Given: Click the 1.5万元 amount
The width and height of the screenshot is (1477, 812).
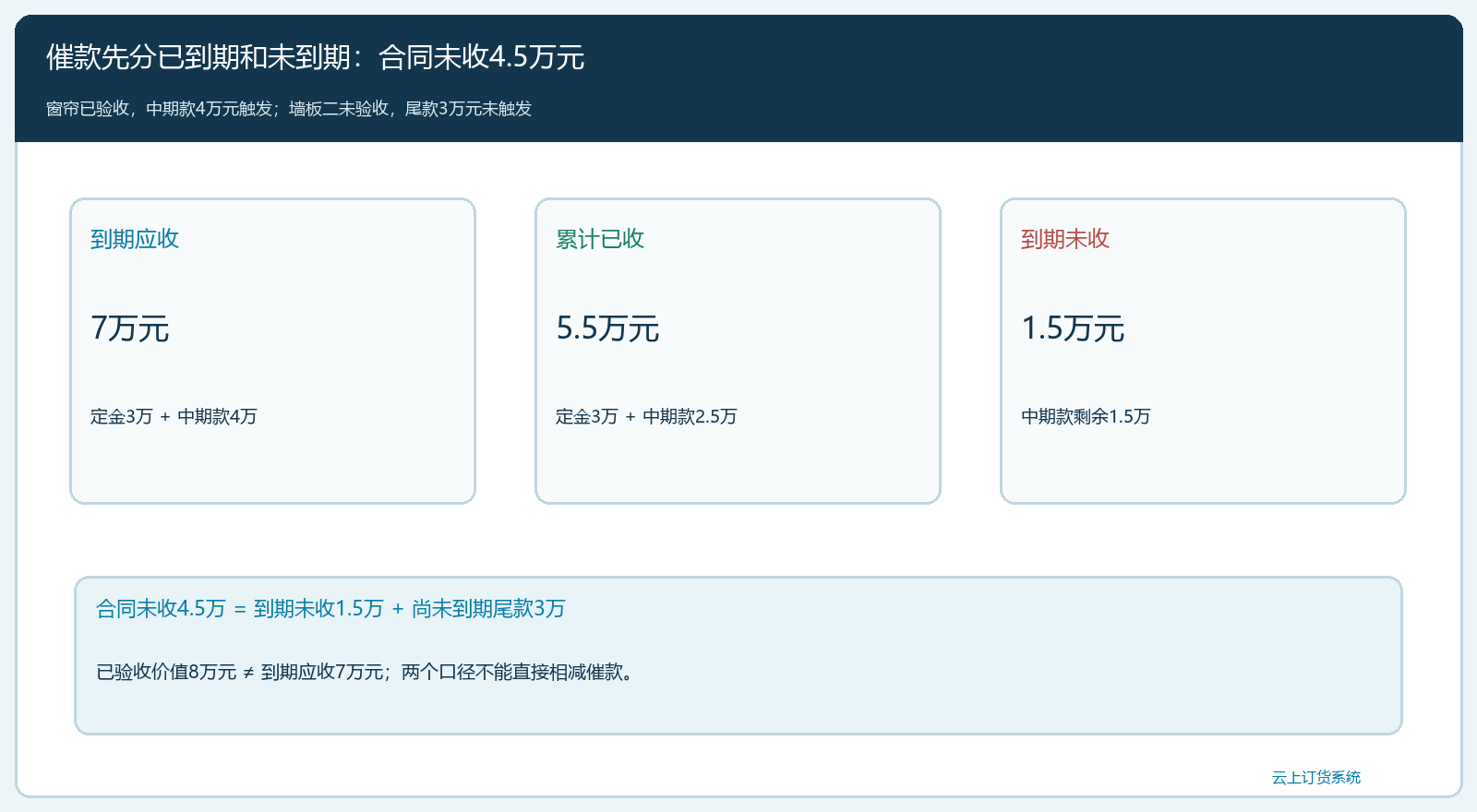Looking at the screenshot, I should pyautogui.click(x=1073, y=328).
